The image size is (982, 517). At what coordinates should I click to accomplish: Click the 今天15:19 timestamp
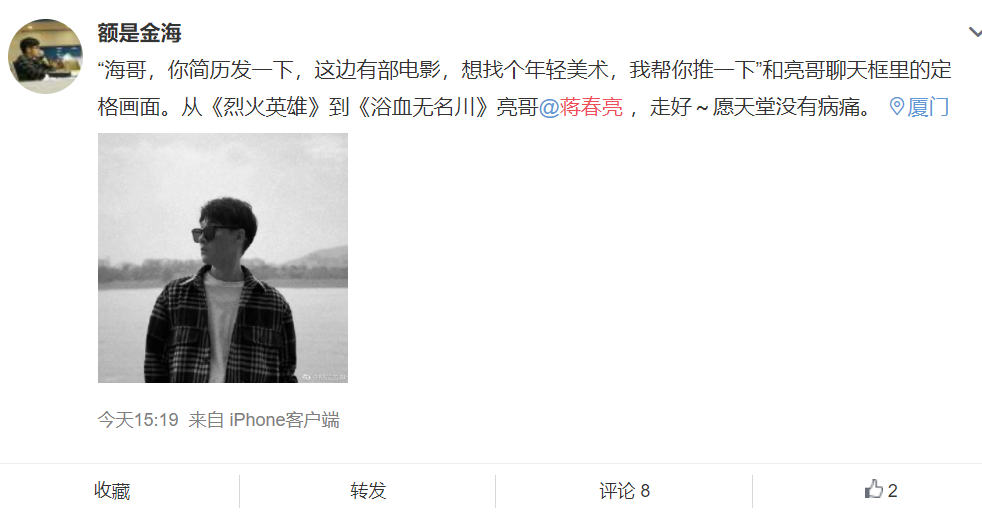pyautogui.click(x=138, y=419)
